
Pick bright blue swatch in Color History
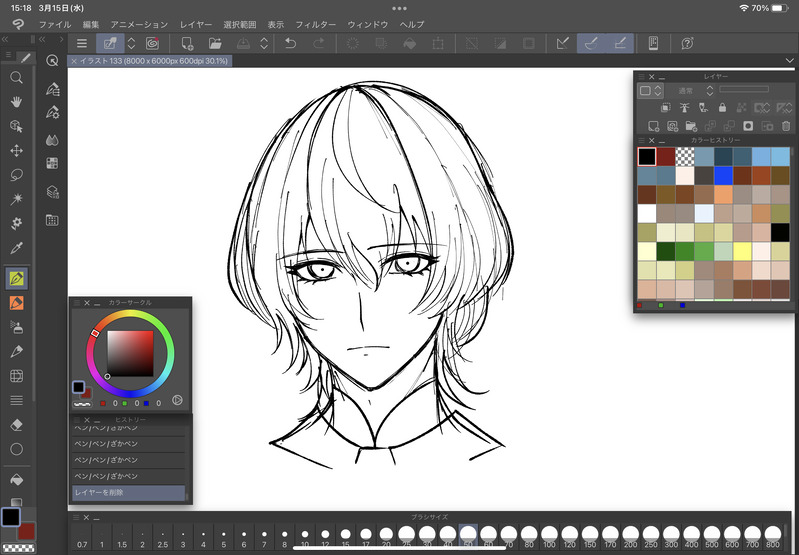coord(723,175)
